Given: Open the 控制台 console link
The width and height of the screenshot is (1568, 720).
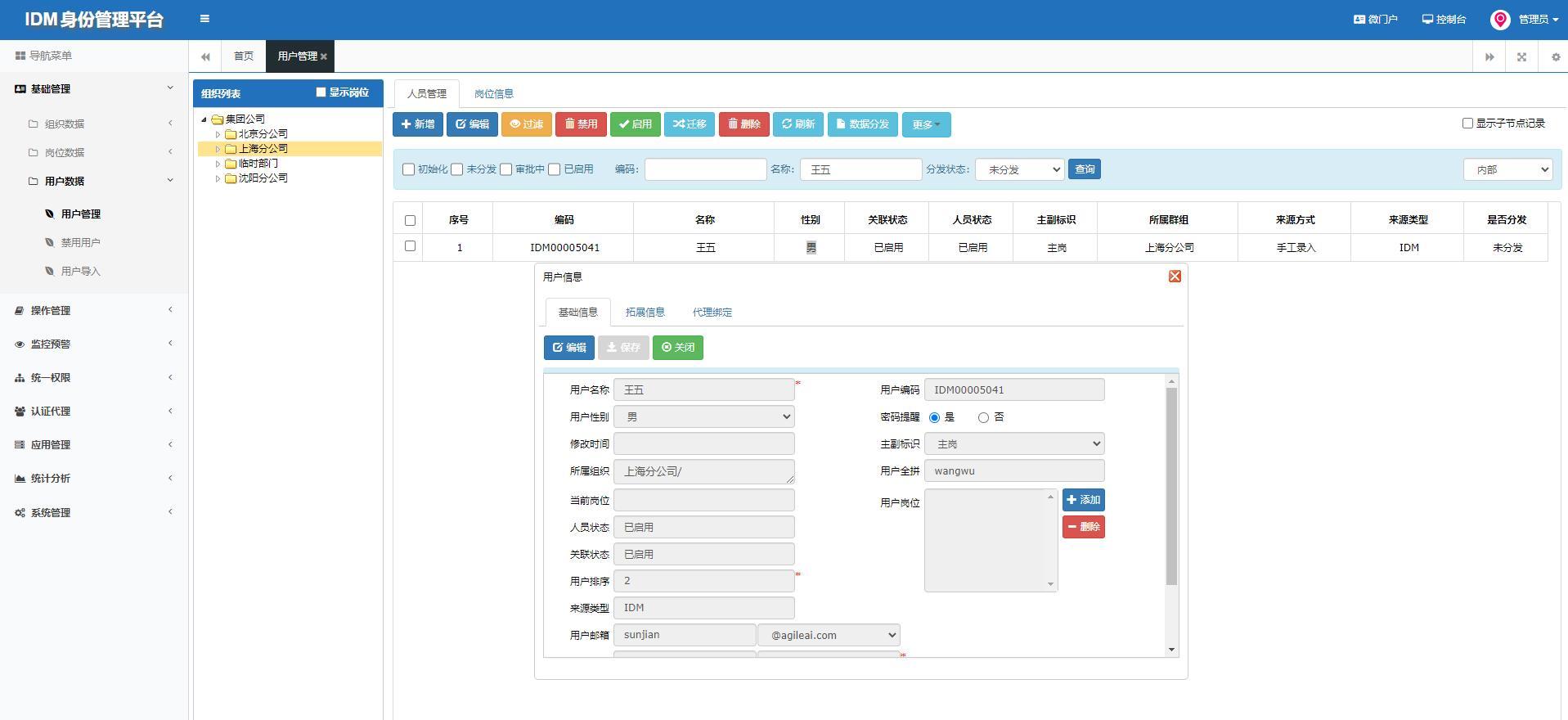Looking at the screenshot, I should pos(1444,19).
